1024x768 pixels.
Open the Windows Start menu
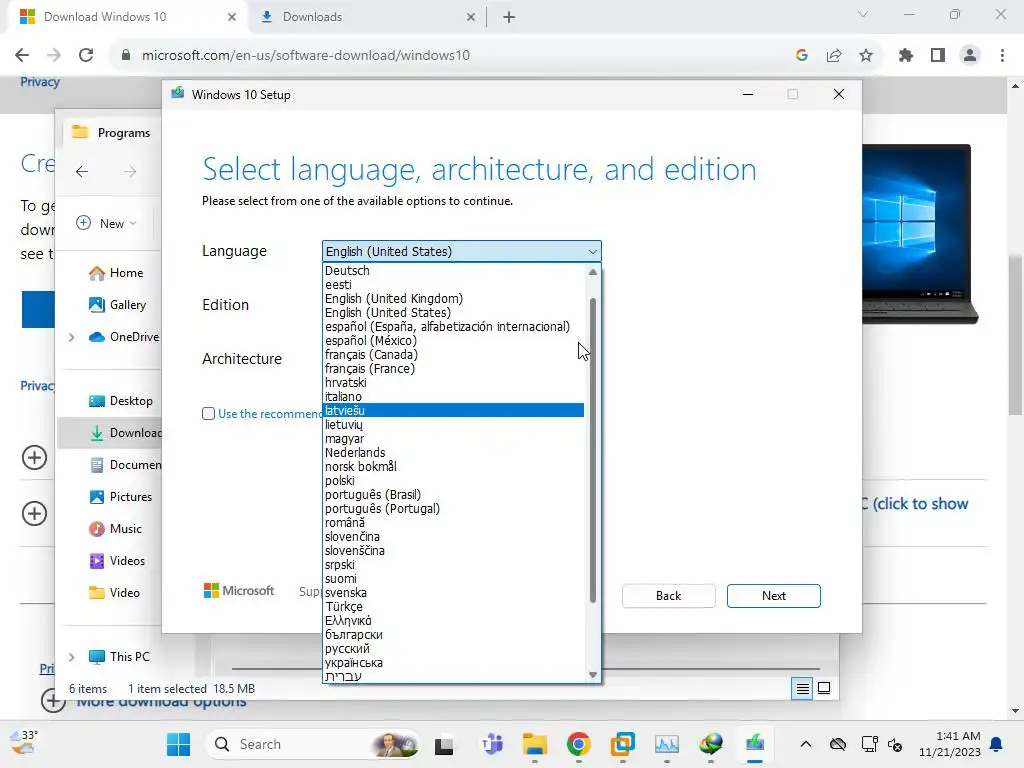(178, 744)
